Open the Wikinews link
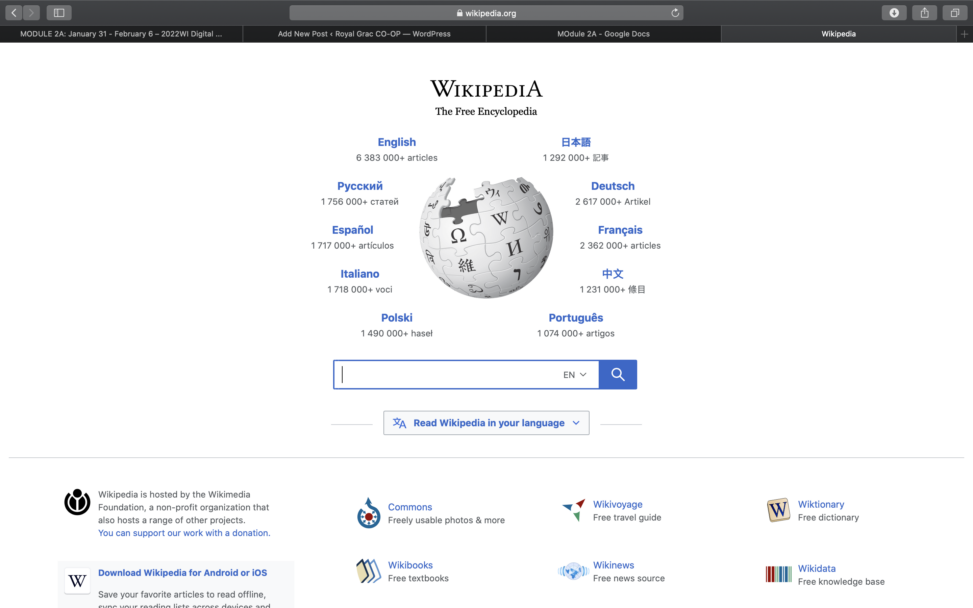973x608 pixels. pos(613,565)
